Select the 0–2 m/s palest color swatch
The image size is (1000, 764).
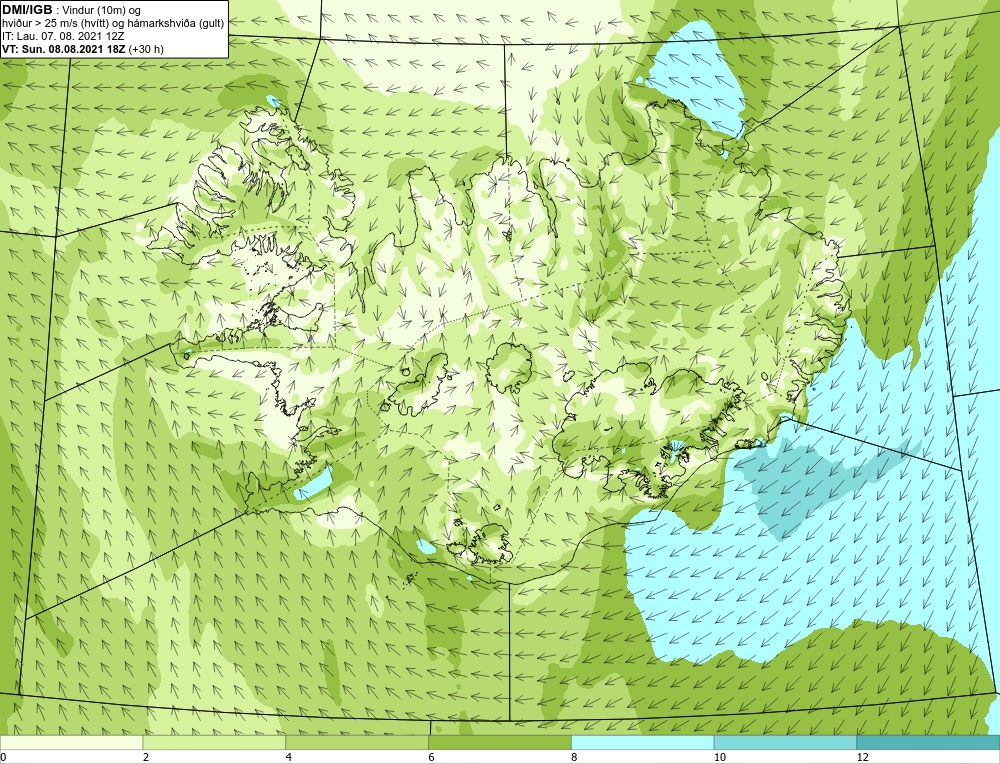pos(71,742)
